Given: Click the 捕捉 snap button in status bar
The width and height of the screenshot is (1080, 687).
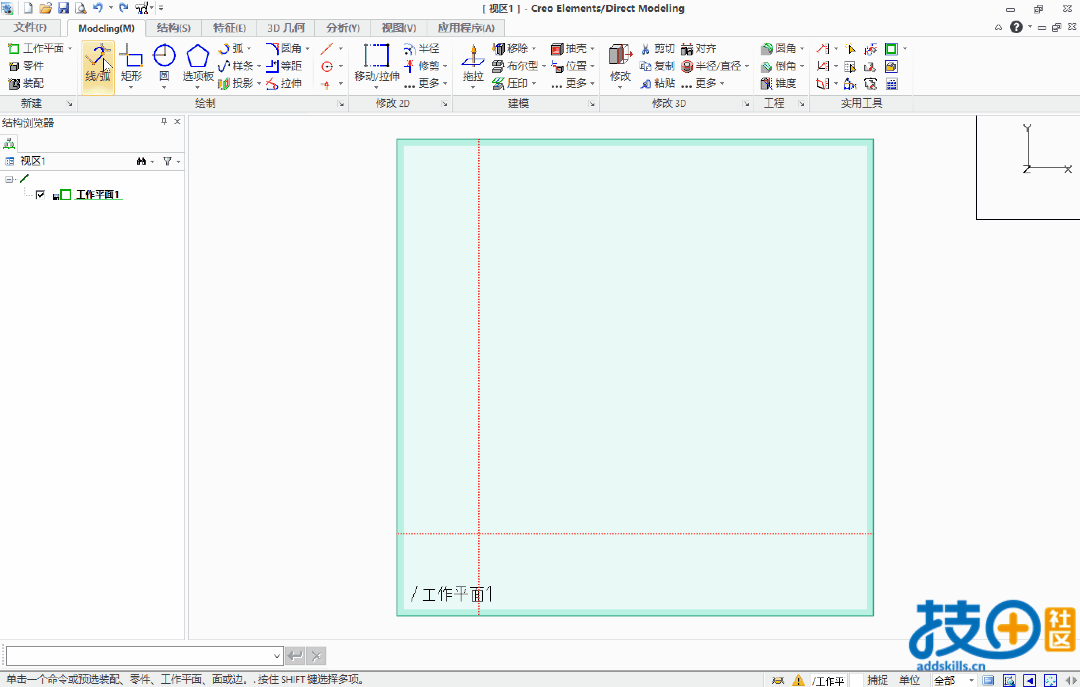Looking at the screenshot, I should coord(878,680).
